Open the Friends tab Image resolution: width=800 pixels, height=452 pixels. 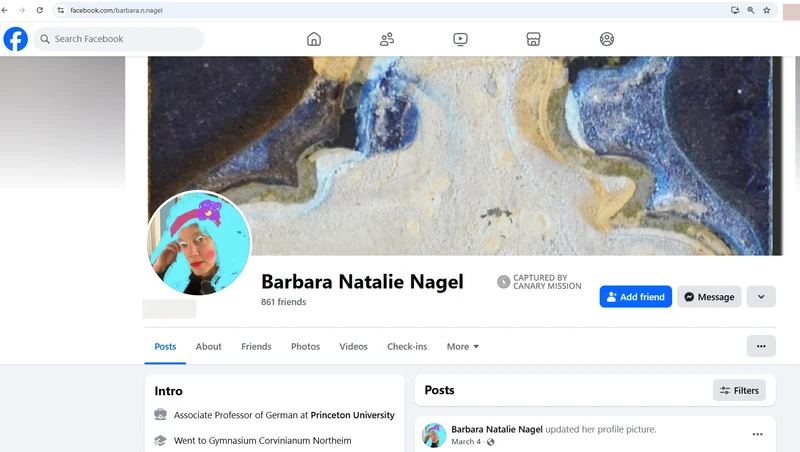click(x=256, y=346)
